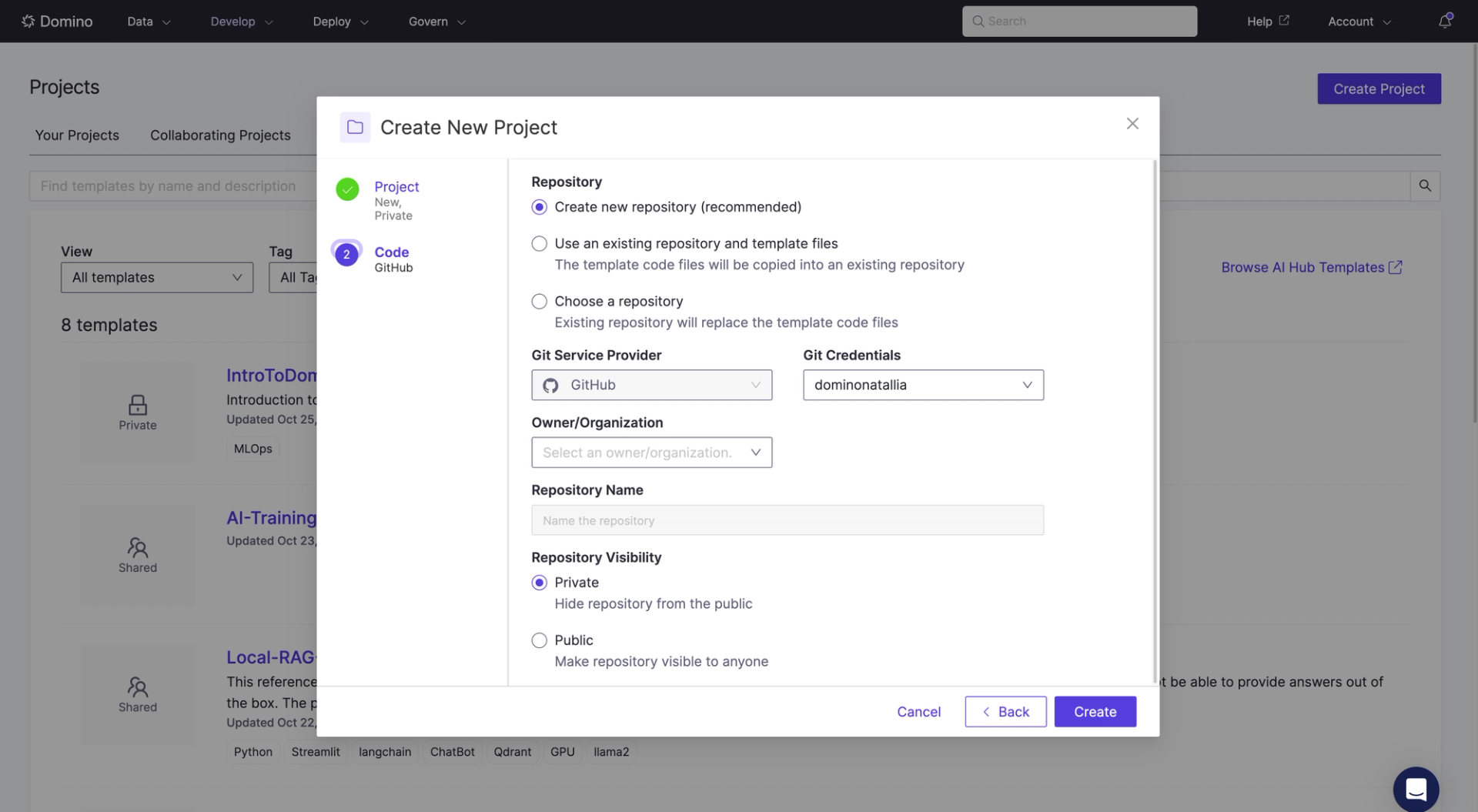Click the Domino logo icon
Screen dimensions: 1478x812
28,21
